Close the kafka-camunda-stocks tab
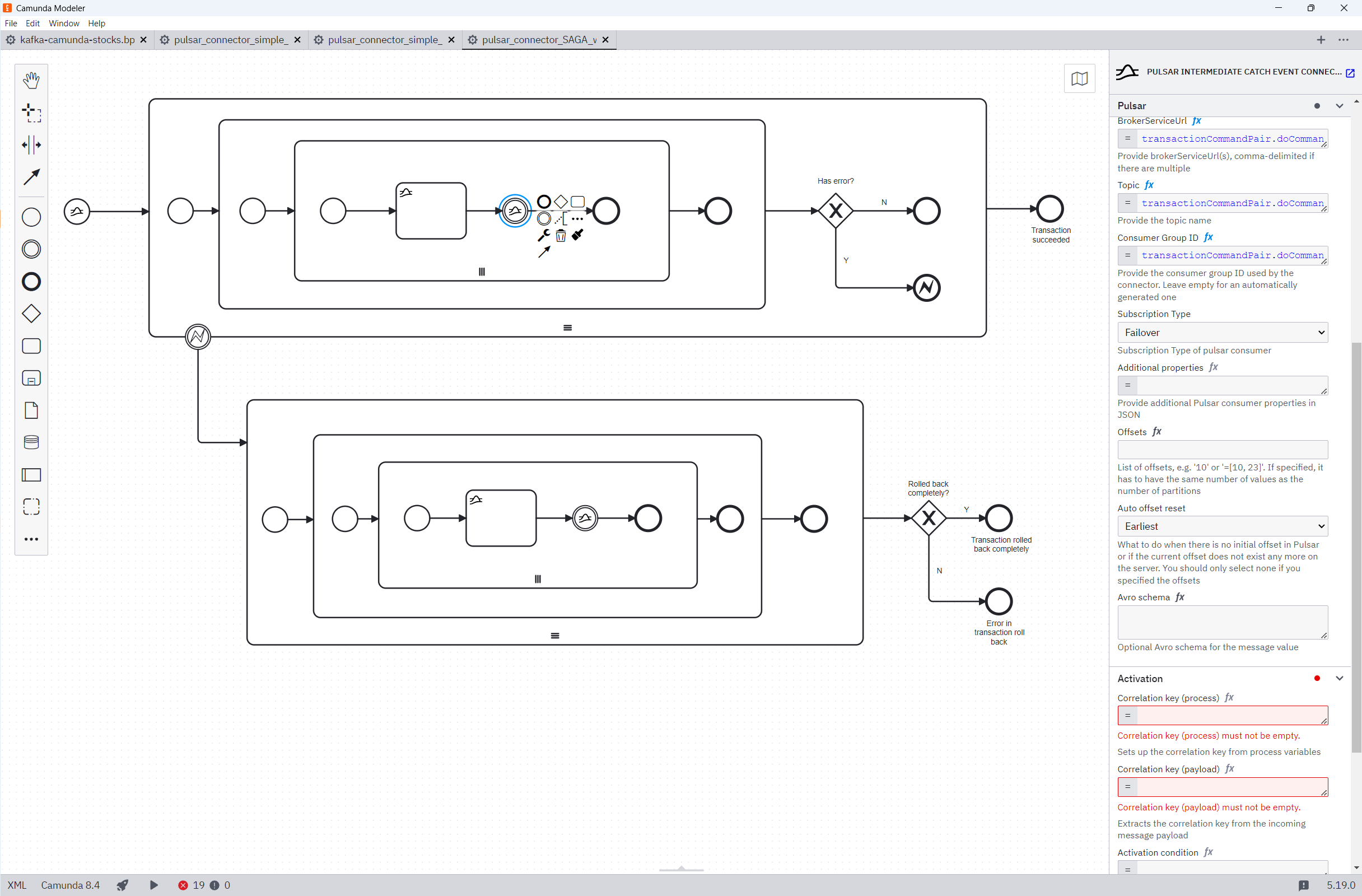The image size is (1362, 896). pos(143,39)
